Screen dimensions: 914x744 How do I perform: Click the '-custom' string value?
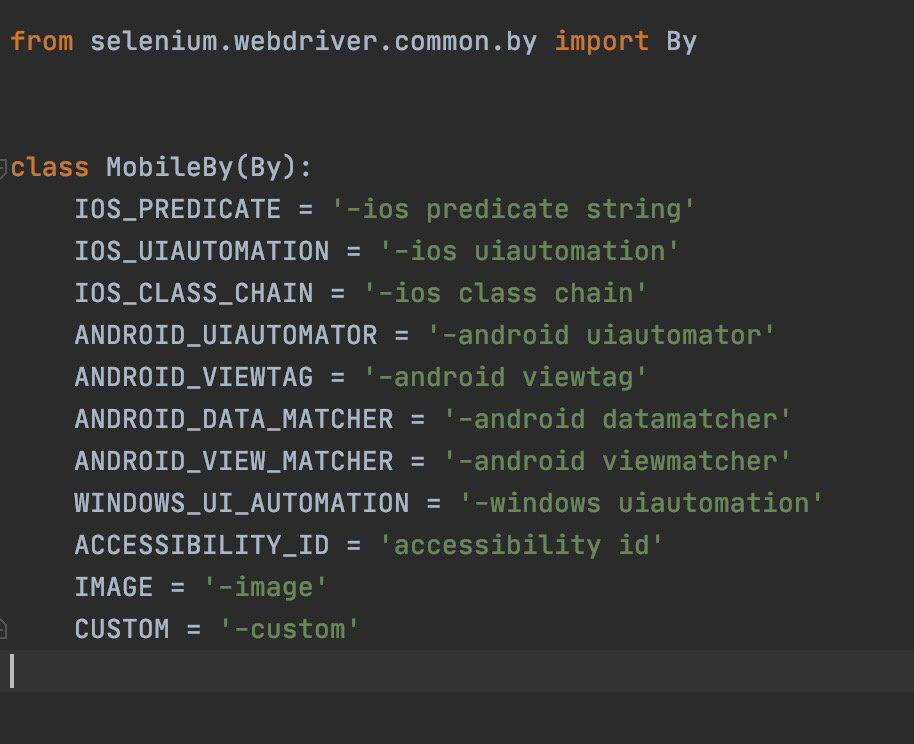point(289,629)
